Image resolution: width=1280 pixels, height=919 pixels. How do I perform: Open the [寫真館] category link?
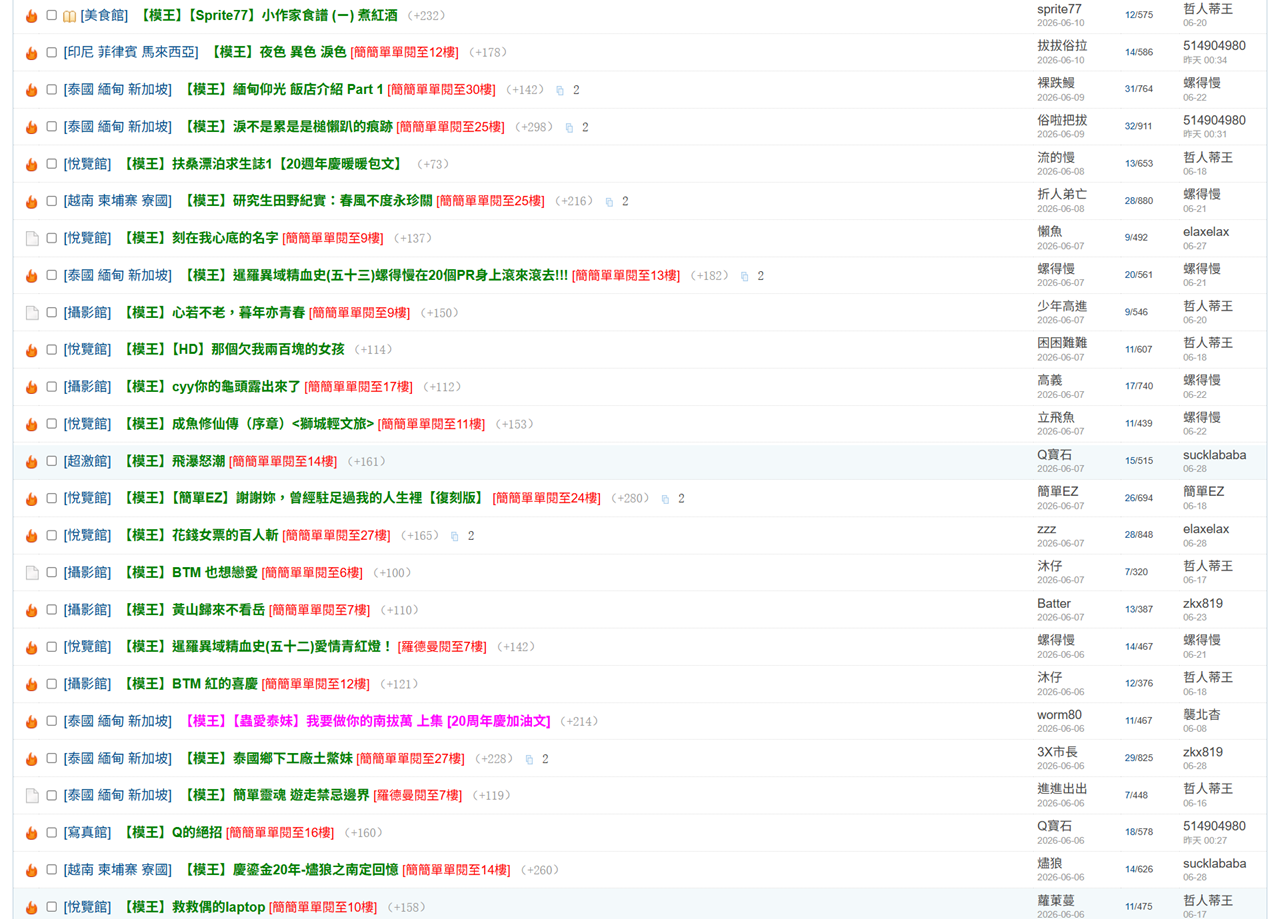[x=88, y=832]
